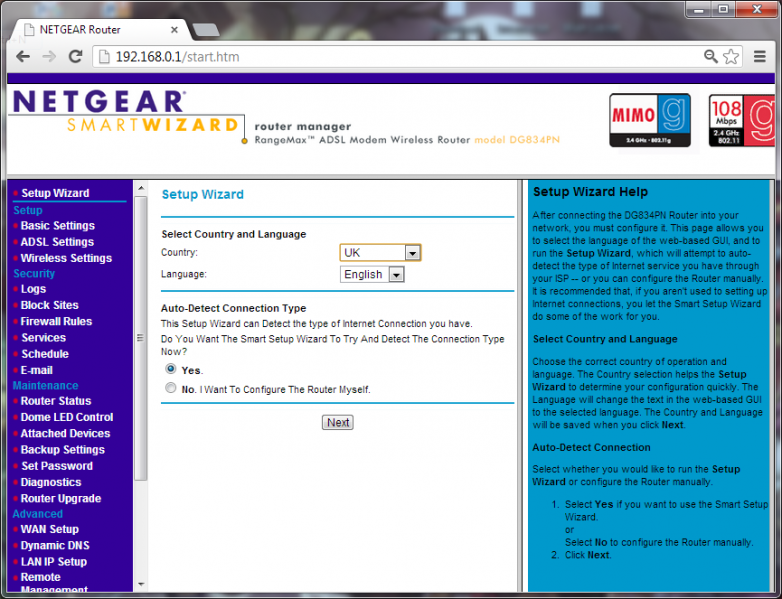This screenshot has height=599, width=782.
Task: Open Router Upgrade
Action: 60,499
